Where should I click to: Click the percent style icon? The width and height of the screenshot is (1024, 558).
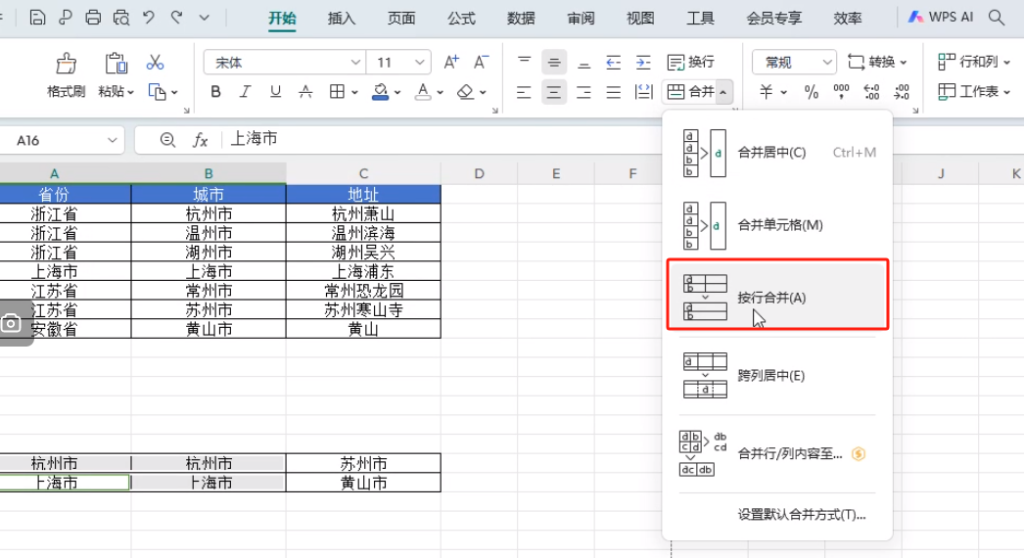(x=811, y=92)
